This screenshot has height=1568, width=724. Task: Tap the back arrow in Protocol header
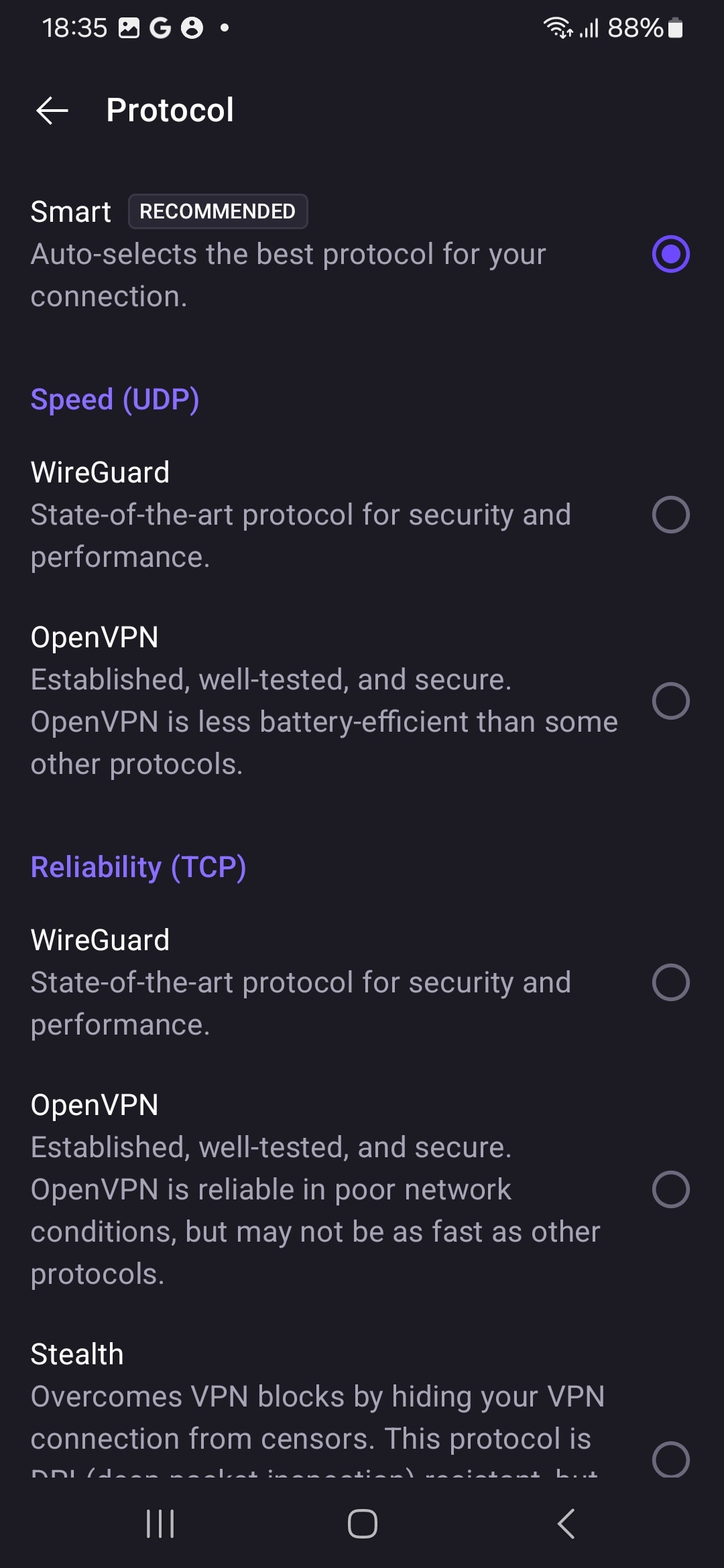pos(52,111)
